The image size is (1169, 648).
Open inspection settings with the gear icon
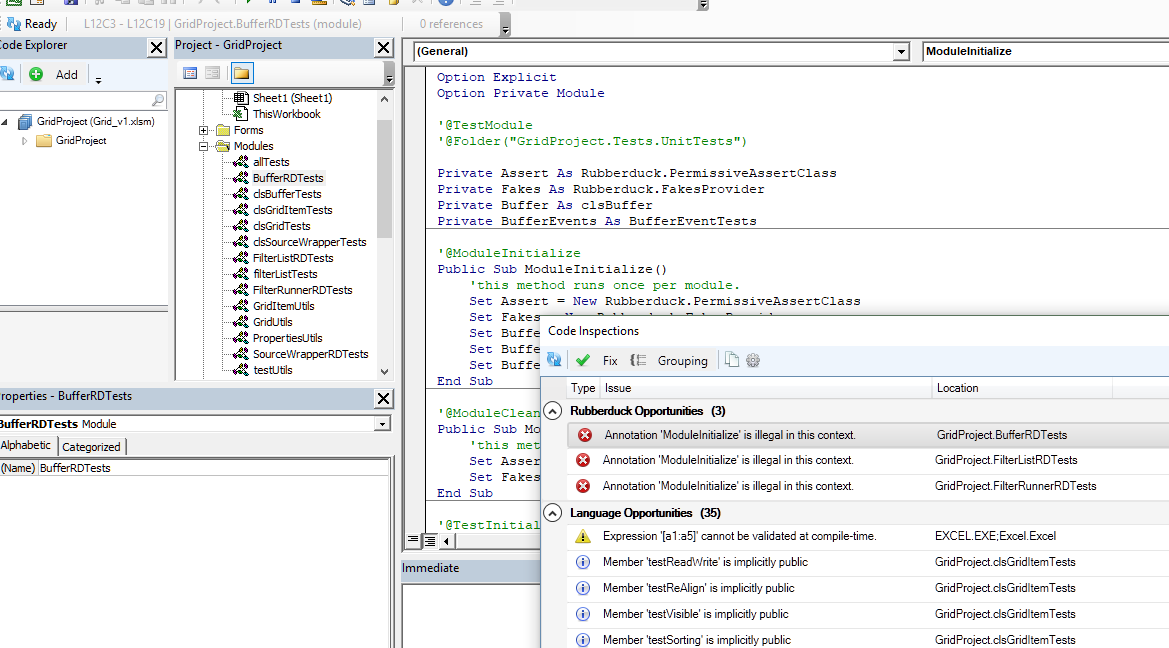[x=752, y=360]
